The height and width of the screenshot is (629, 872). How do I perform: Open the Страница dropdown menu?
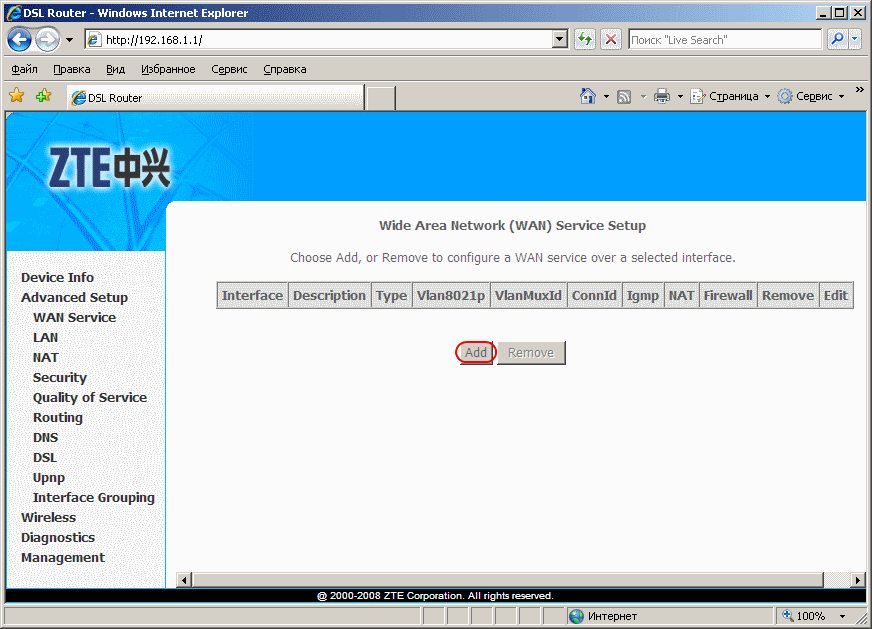tap(732, 97)
